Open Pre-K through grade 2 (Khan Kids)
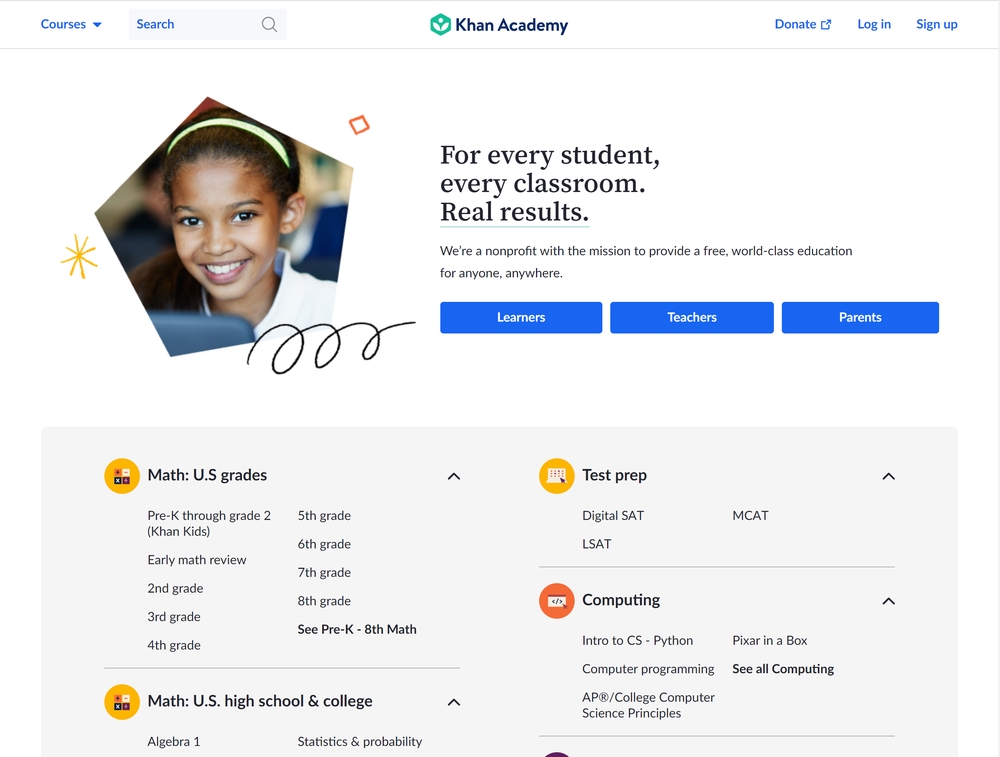The height and width of the screenshot is (757, 1000). pos(209,523)
